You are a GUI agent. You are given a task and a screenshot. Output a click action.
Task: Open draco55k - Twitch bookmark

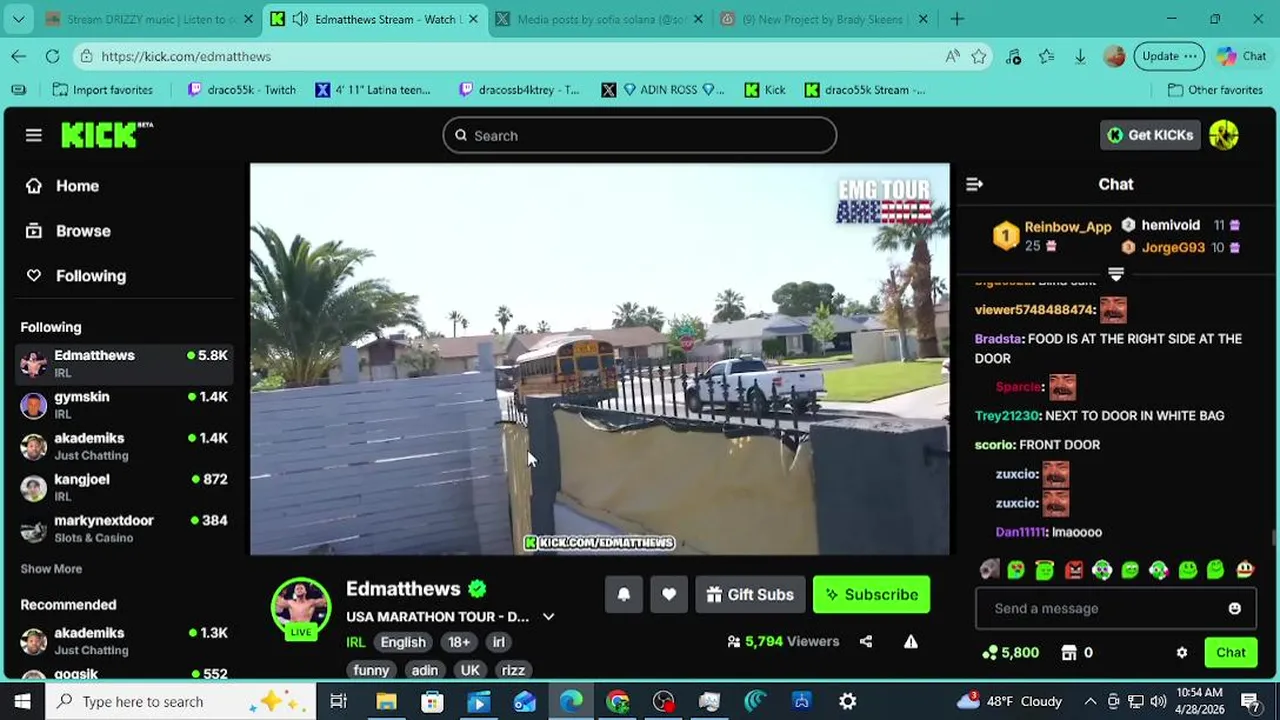(x=241, y=90)
